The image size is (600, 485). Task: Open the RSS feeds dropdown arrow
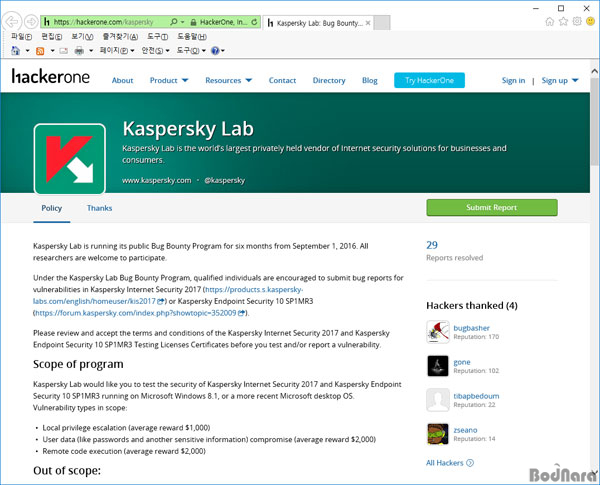tap(52, 51)
